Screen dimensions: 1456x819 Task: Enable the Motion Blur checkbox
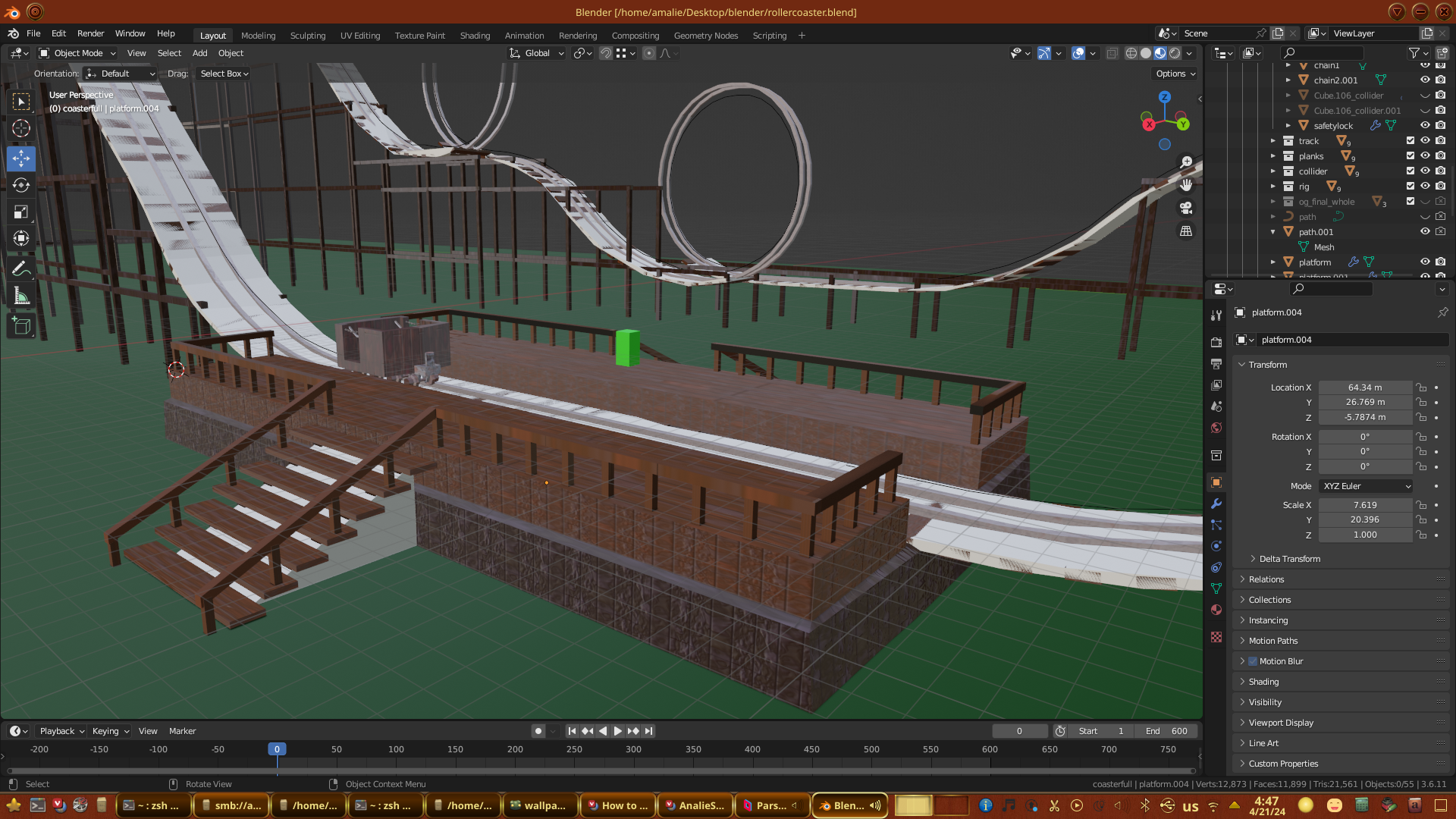[x=1254, y=661]
